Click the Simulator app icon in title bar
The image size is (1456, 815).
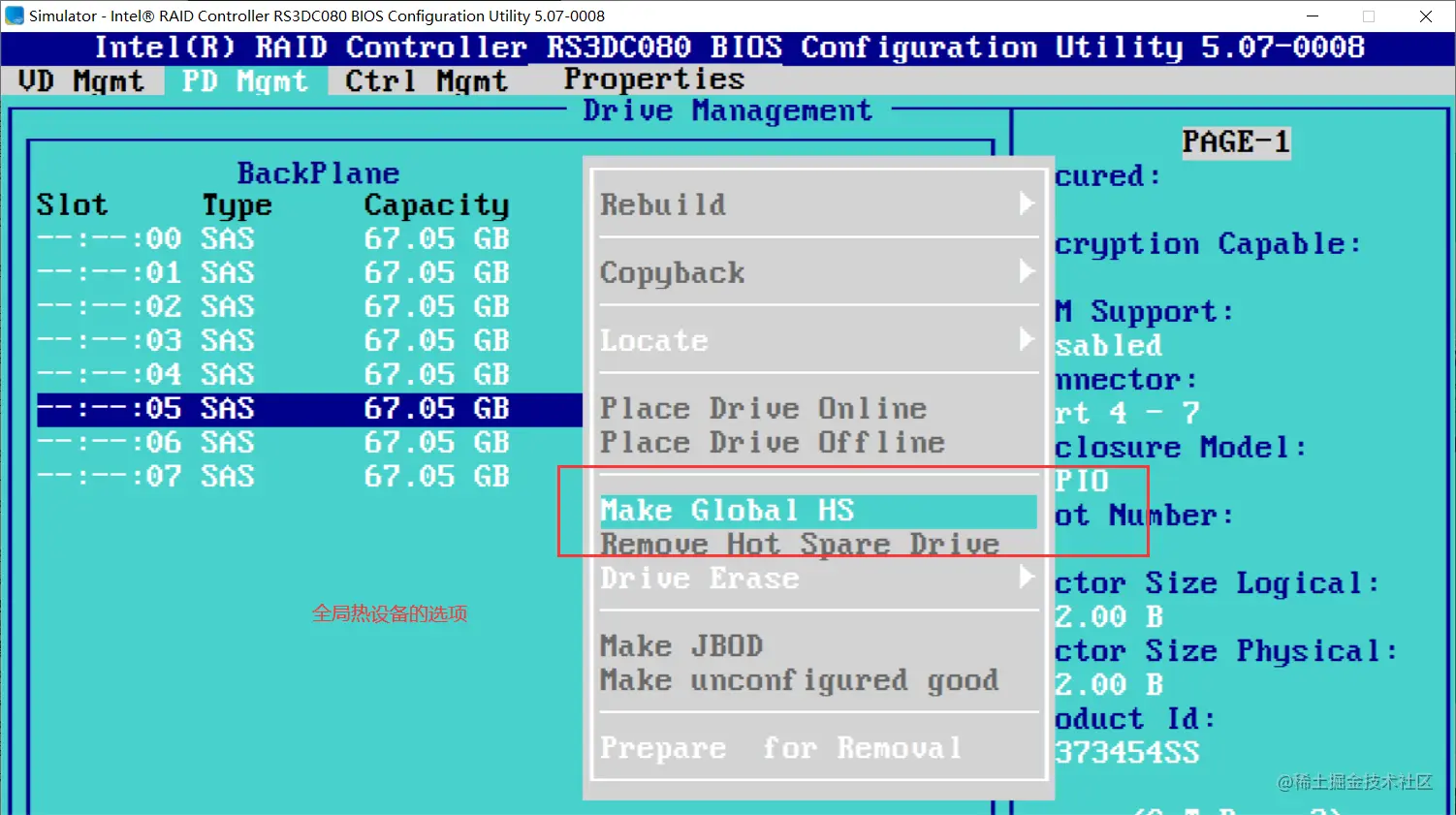click(15, 16)
